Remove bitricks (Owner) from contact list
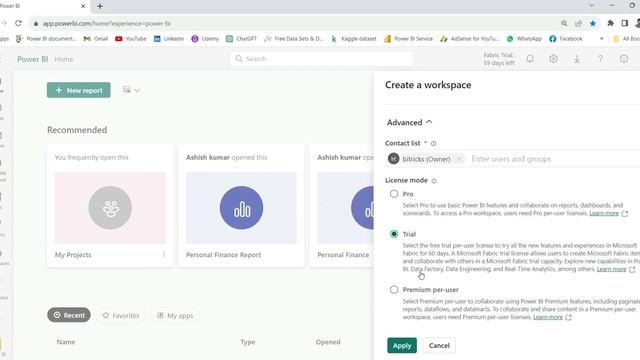This screenshot has width=640, height=360. [x=459, y=159]
